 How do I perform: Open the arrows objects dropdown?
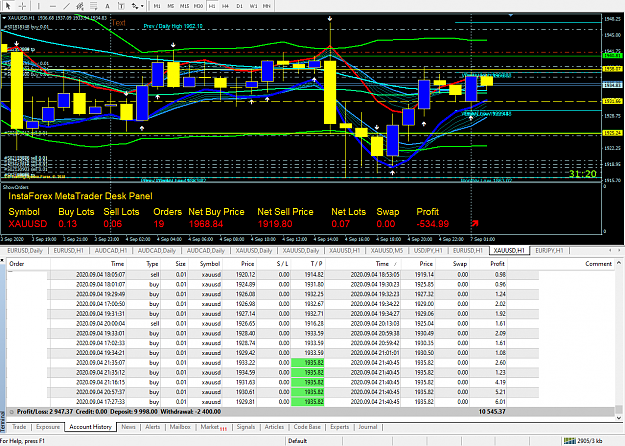click(138, 6)
